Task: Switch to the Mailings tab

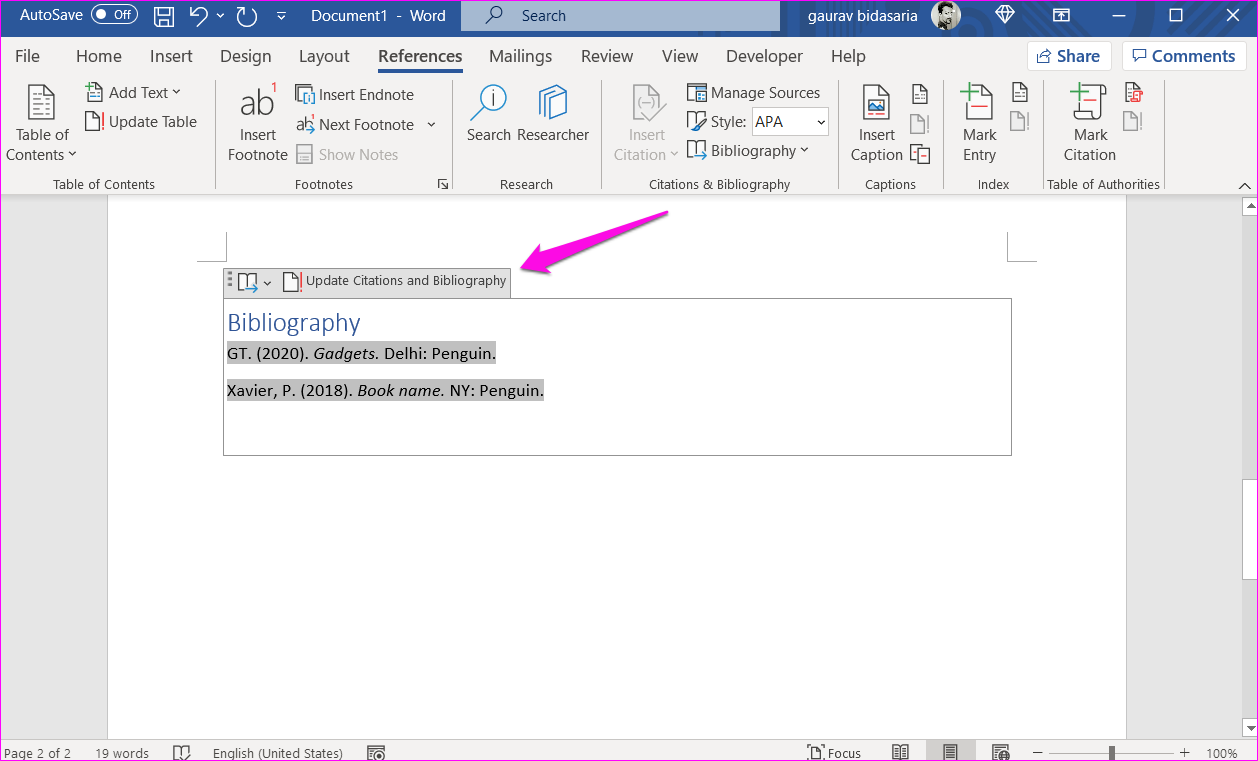Action: [x=520, y=56]
